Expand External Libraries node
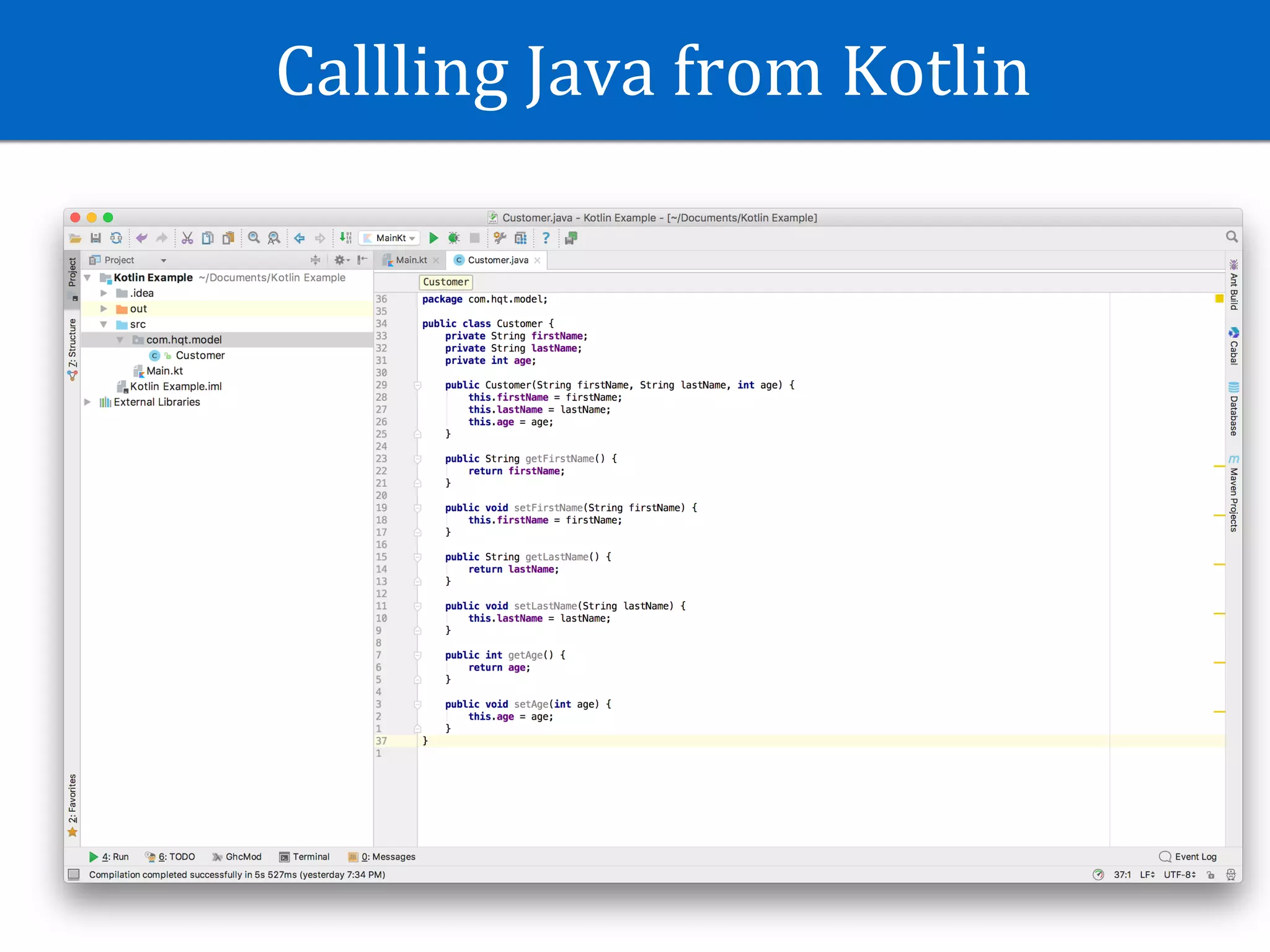The width and height of the screenshot is (1270, 952). coord(87,402)
